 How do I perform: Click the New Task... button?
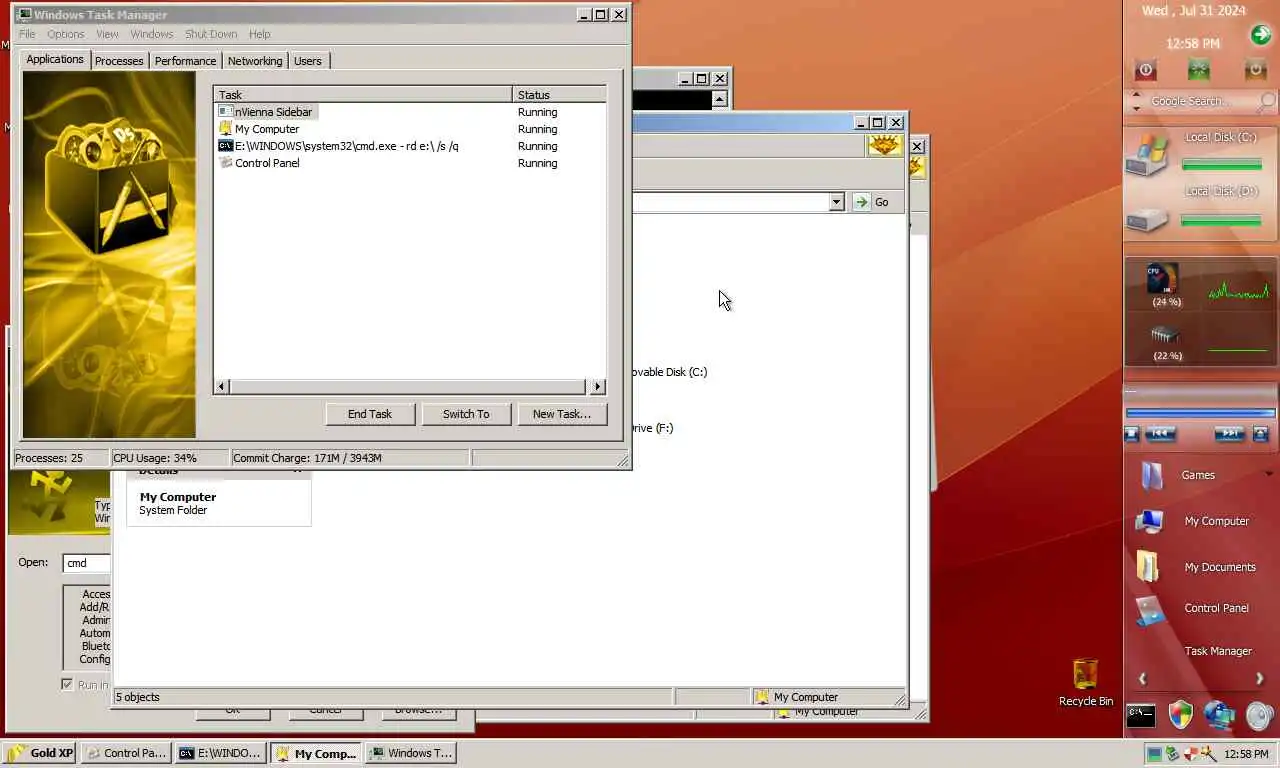[x=562, y=414]
